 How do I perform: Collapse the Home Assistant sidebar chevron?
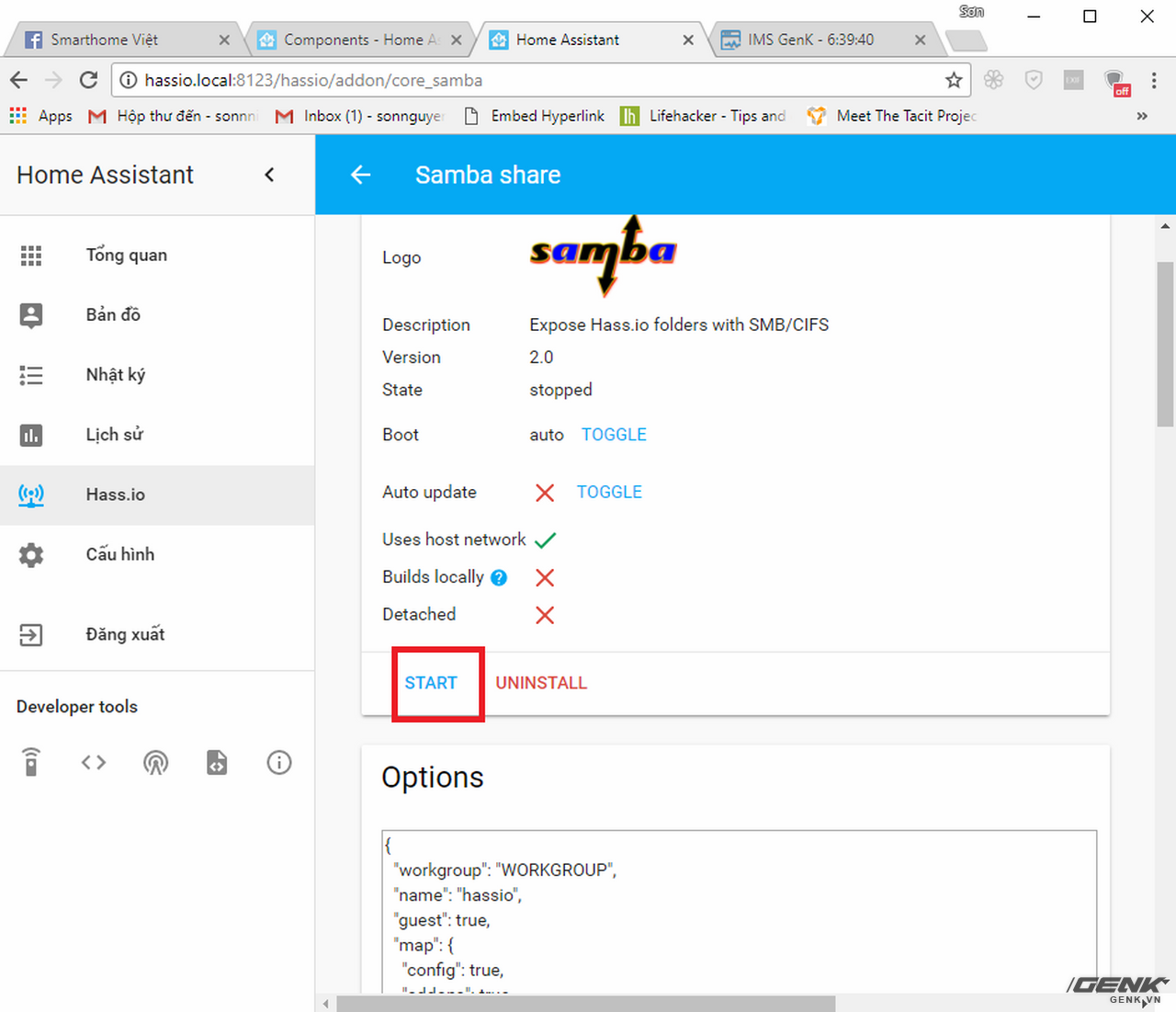pyautogui.click(x=269, y=175)
